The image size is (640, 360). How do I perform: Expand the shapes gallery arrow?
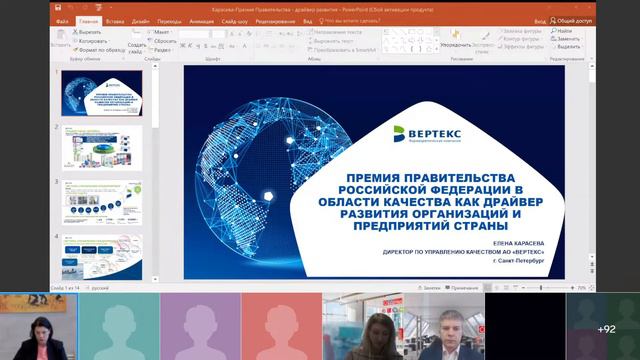point(437,49)
